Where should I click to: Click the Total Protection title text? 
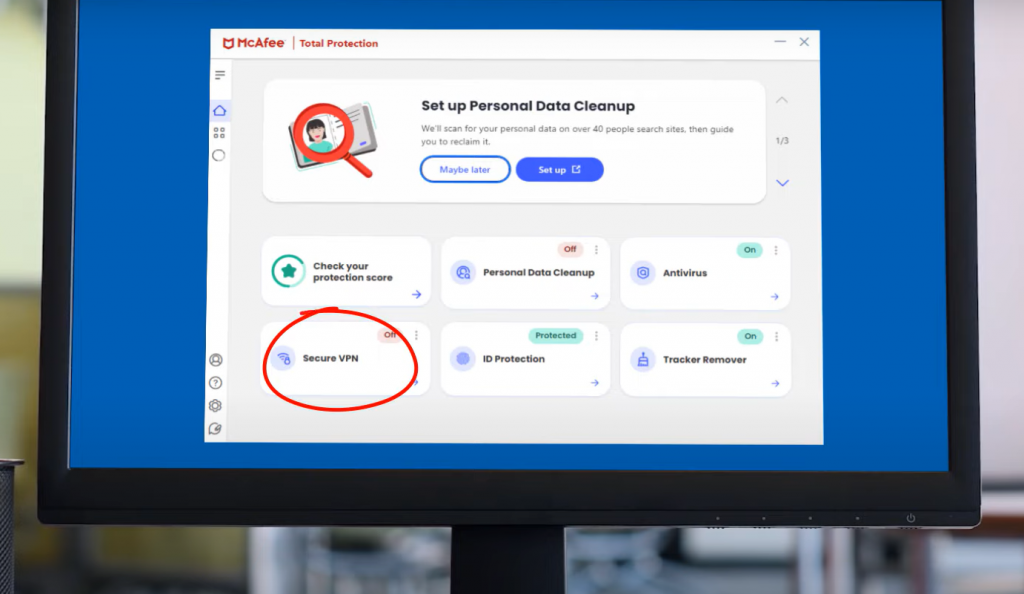[x=339, y=44]
